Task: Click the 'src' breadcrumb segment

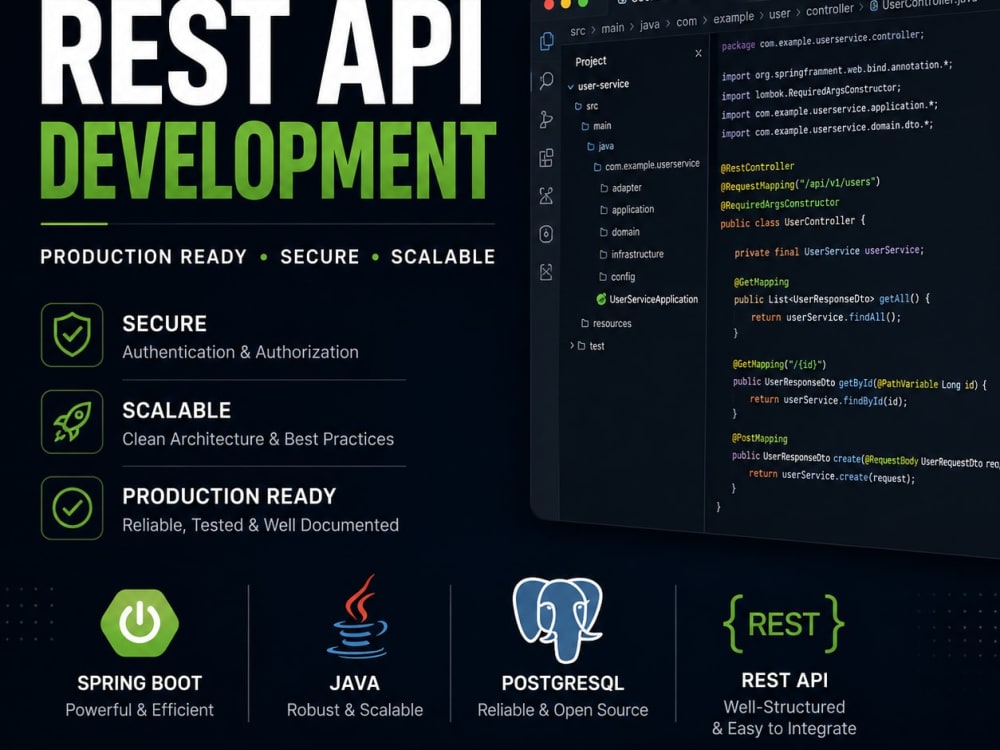Action: (577, 31)
